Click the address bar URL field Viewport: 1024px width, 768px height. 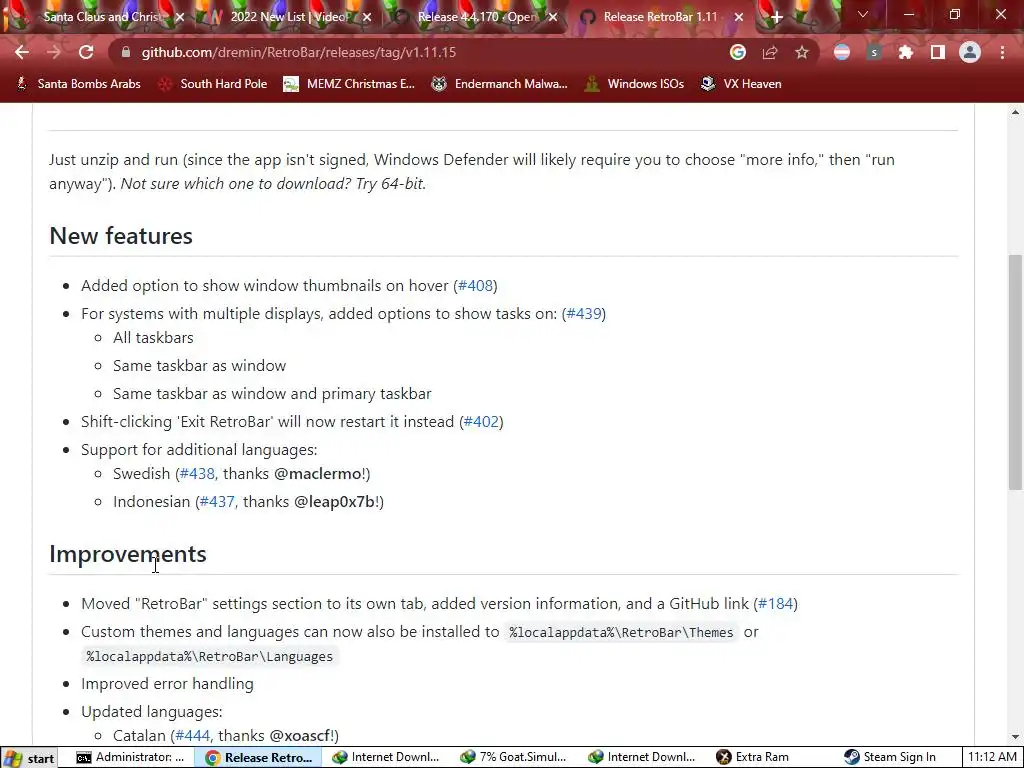tap(418, 52)
